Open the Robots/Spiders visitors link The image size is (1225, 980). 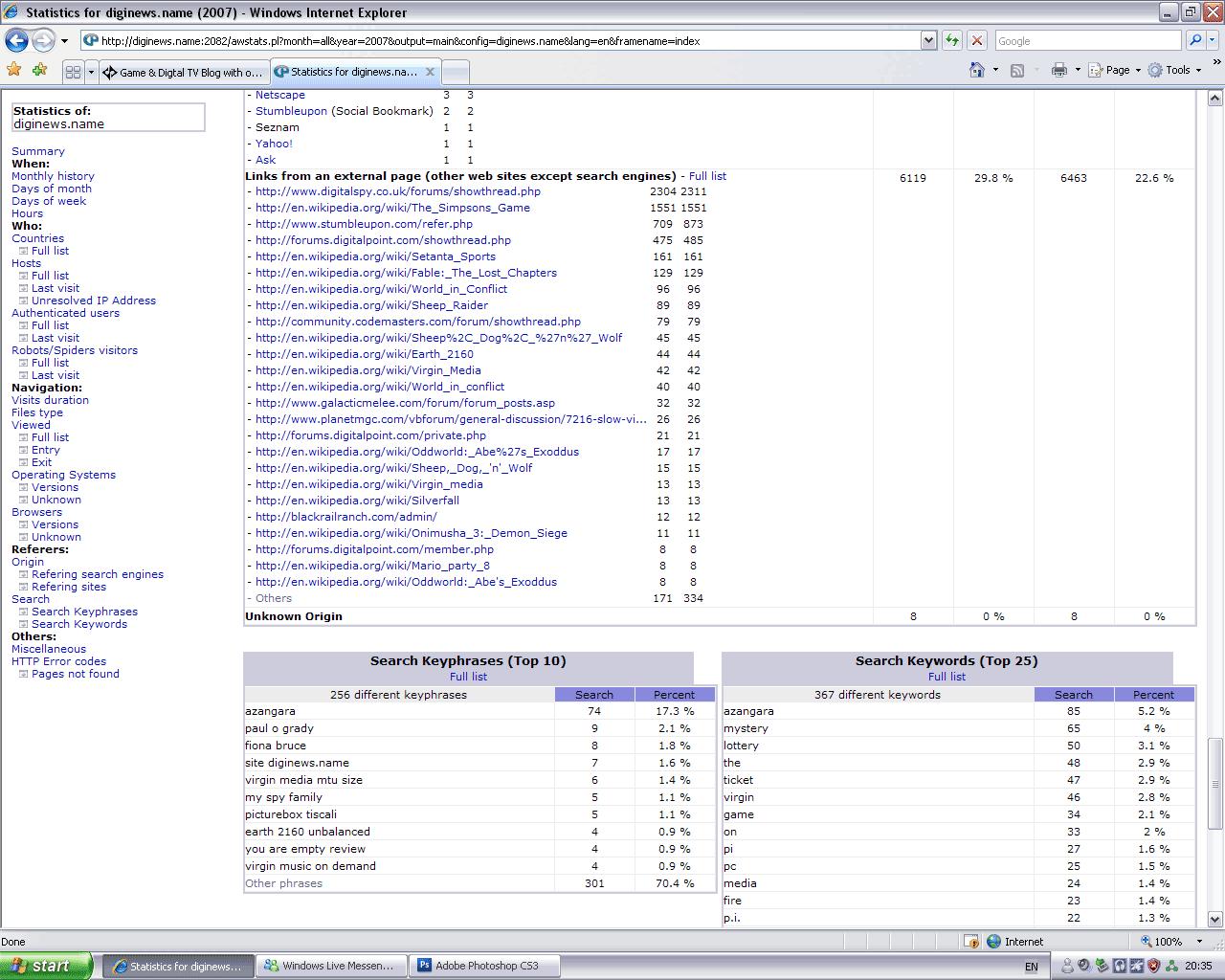point(75,350)
